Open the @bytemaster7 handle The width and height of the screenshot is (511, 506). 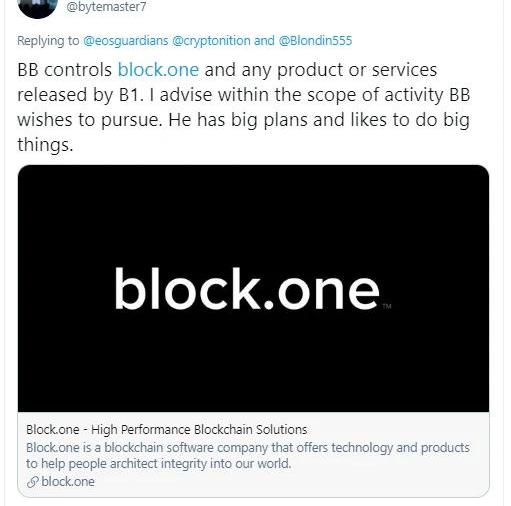[106, 7]
